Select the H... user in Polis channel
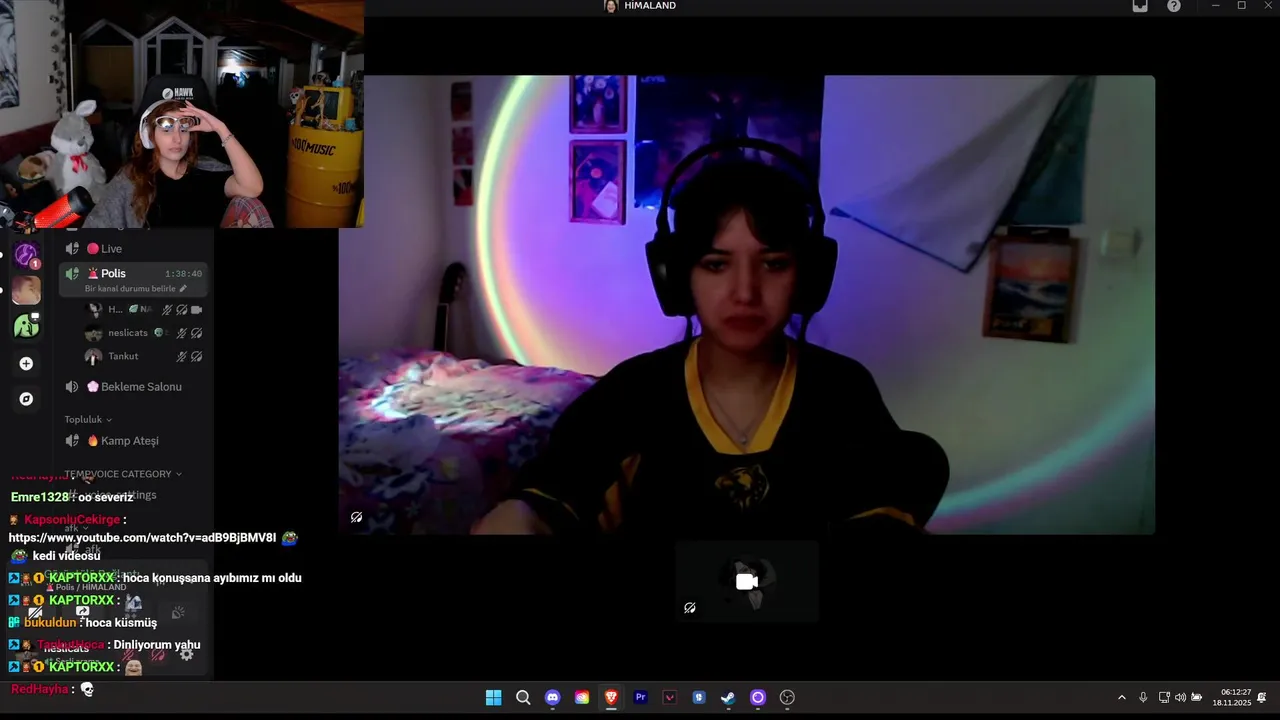Image resolution: width=1280 pixels, height=720 pixels. [x=145, y=310]
